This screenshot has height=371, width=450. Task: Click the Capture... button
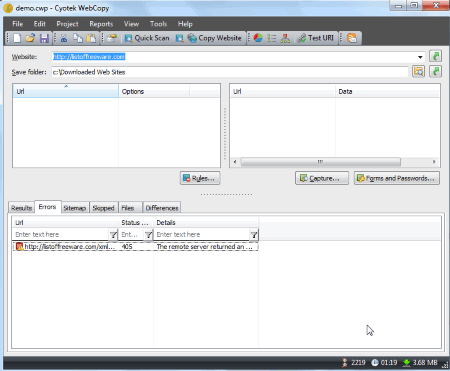click(322, 178)
